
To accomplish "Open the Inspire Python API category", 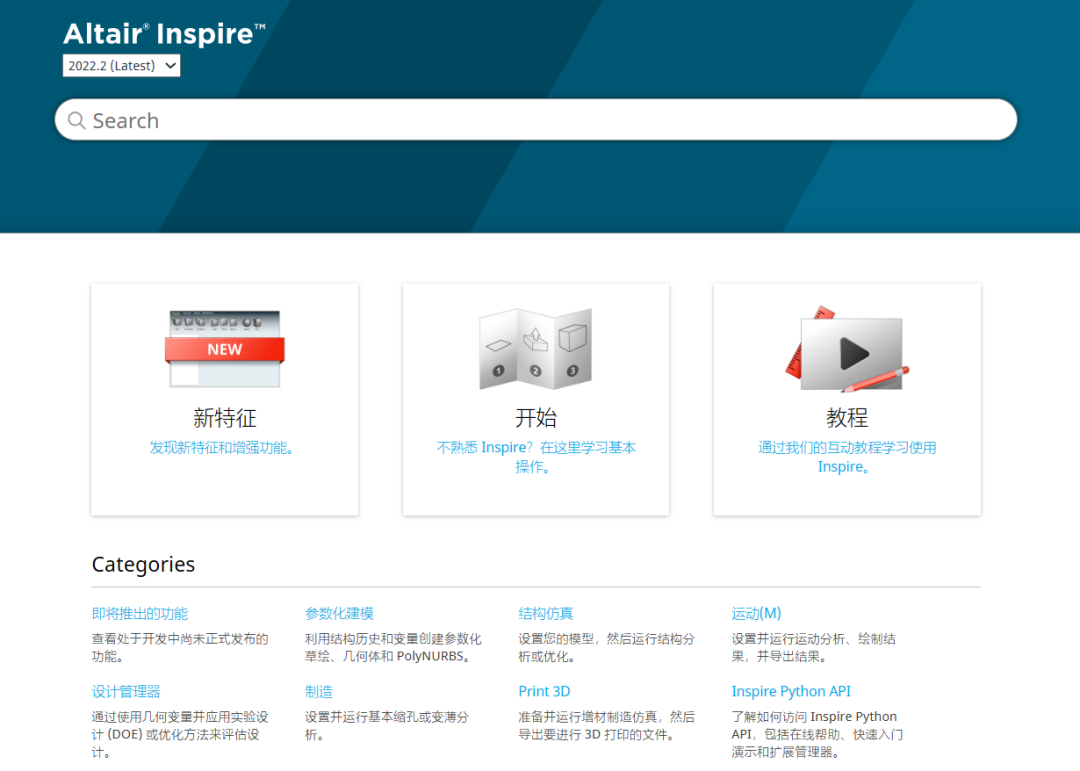I will pyautogui.click(x=791, y=691).
